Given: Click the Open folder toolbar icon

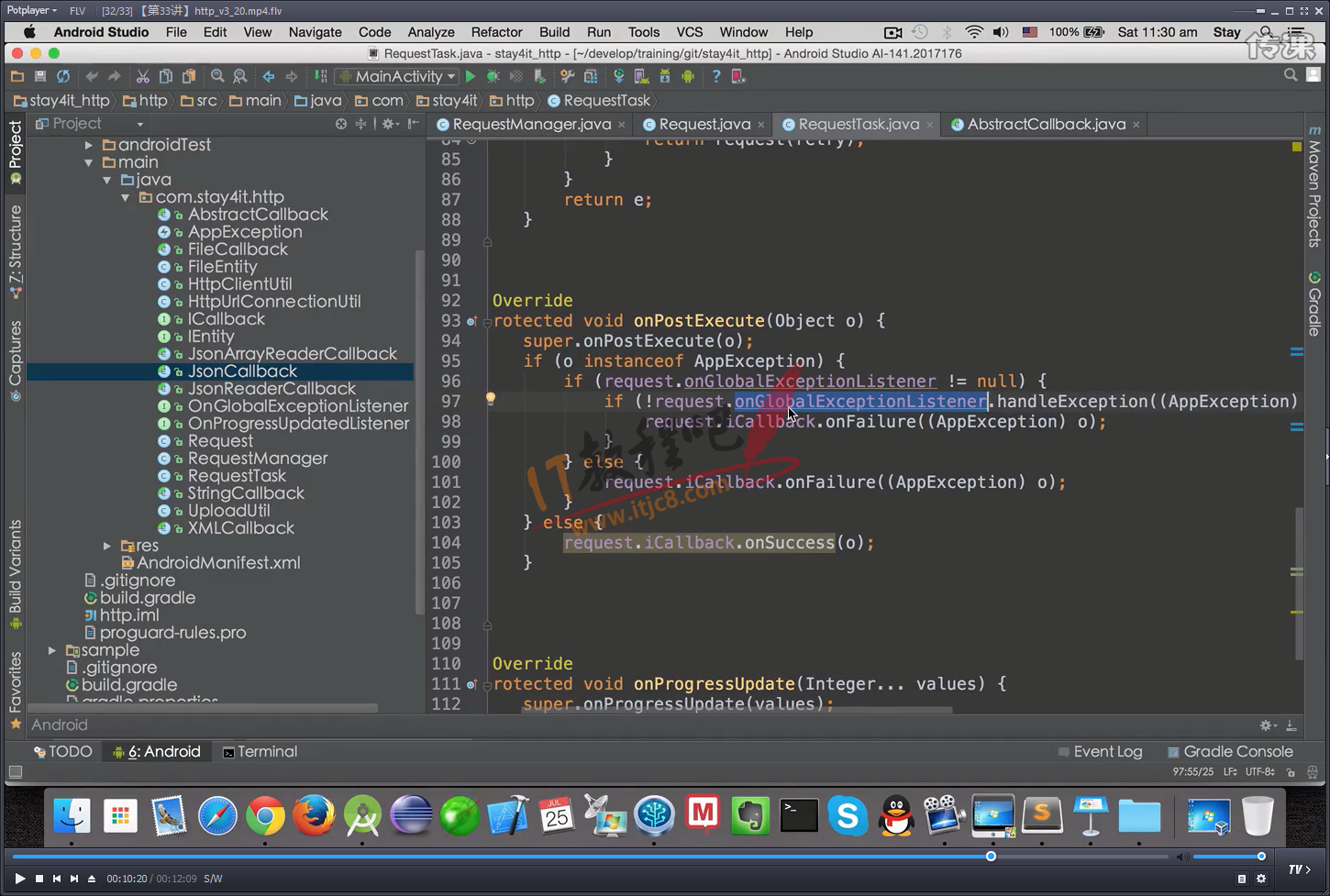Looking at the screenshot, I should coord(17,77).
